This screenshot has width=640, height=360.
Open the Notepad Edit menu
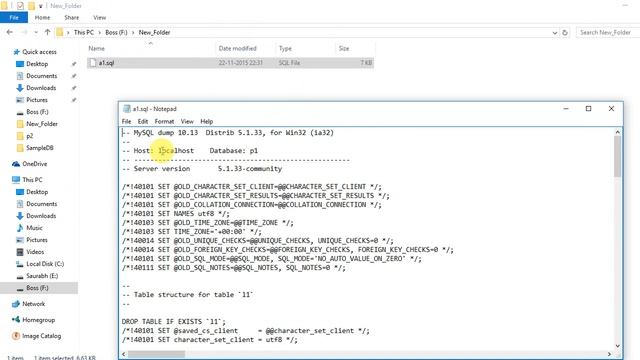click(143, 121)
